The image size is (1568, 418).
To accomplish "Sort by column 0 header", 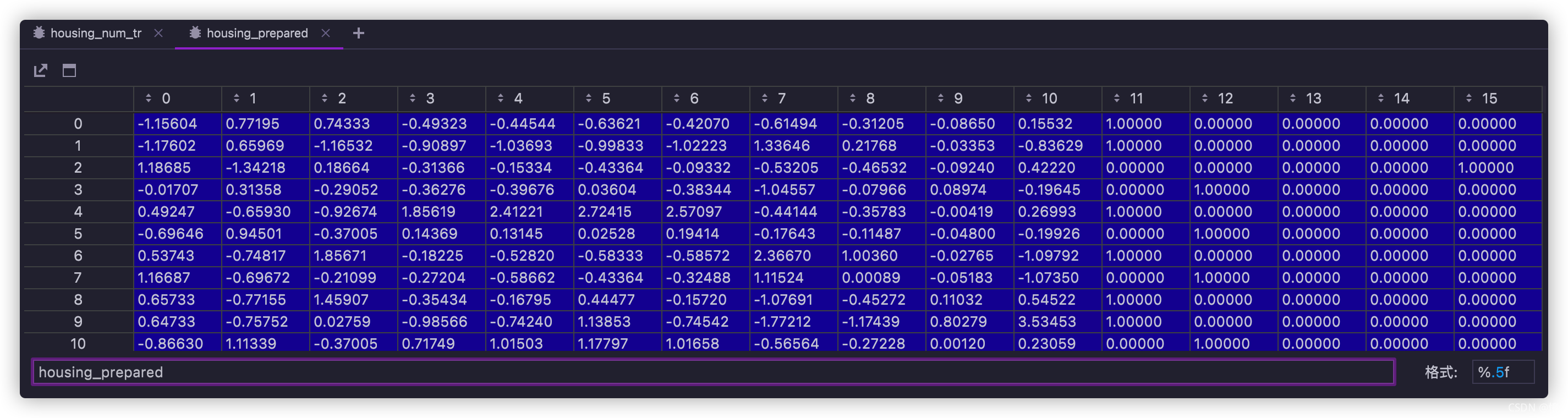I will pyautogui.click(x=178, y=98).
